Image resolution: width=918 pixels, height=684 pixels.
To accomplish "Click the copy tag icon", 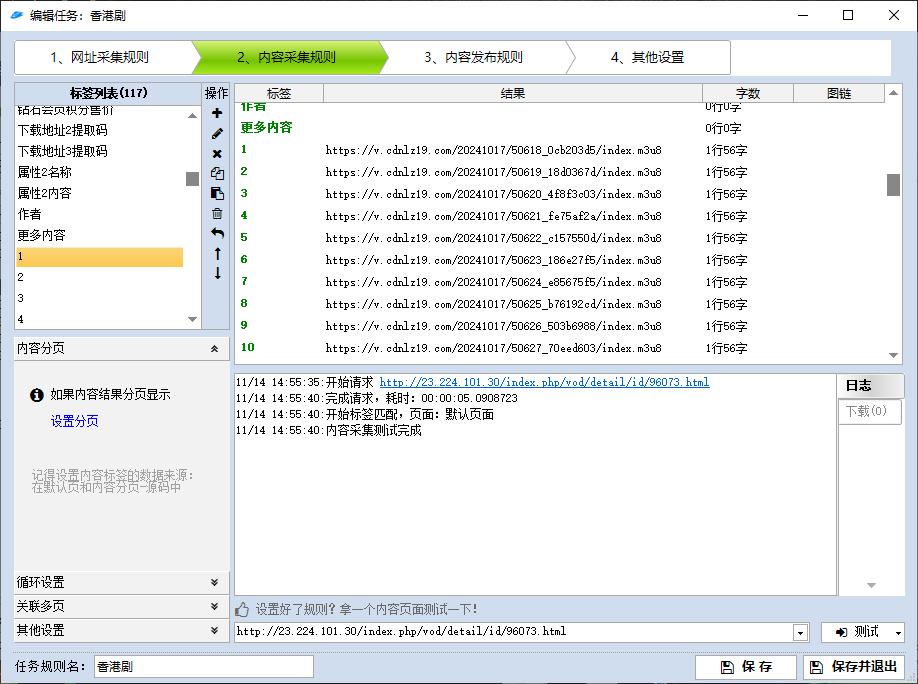I will click(217, 174).
